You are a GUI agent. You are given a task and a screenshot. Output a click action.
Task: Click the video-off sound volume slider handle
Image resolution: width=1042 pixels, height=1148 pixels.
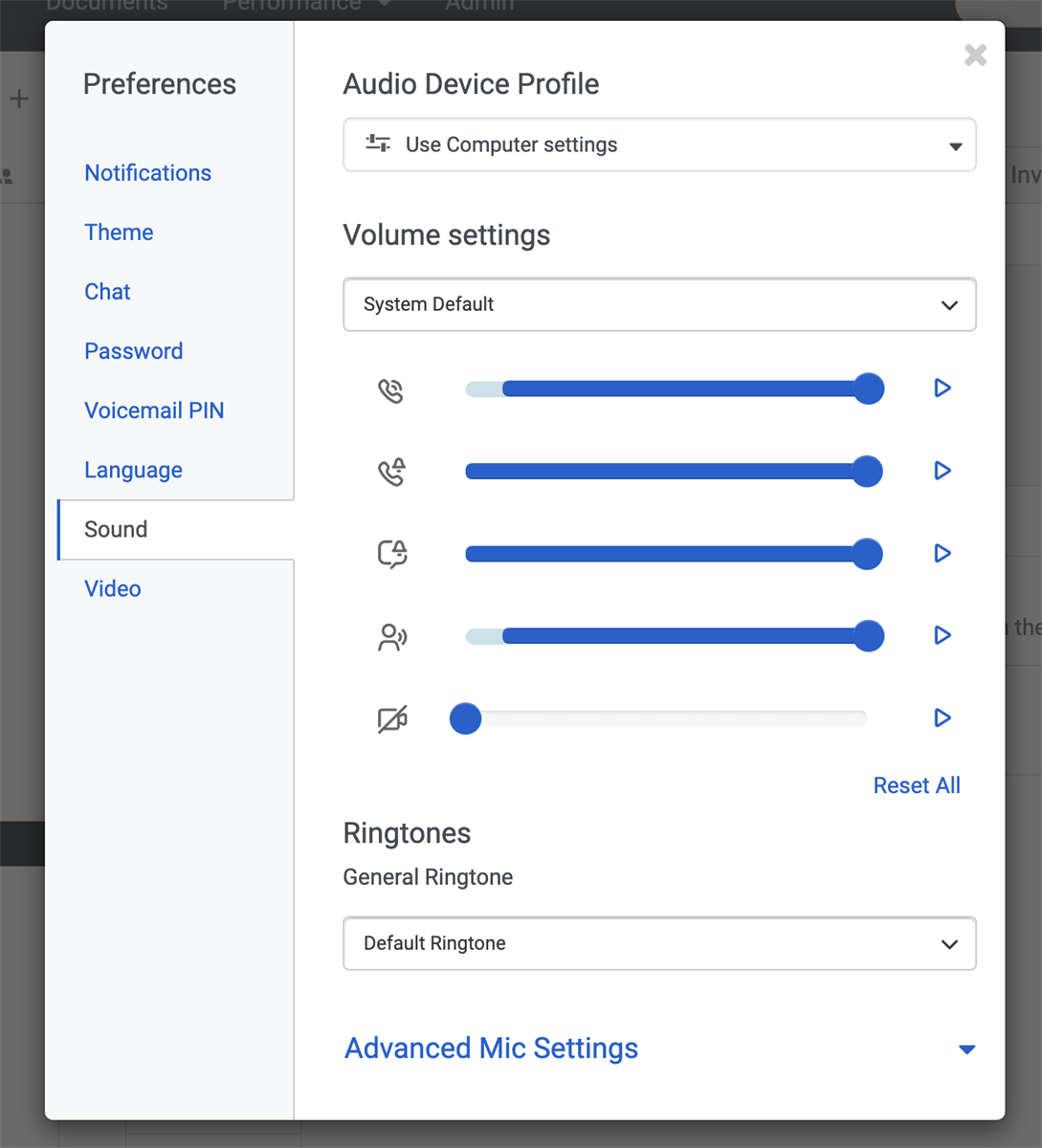466,718
